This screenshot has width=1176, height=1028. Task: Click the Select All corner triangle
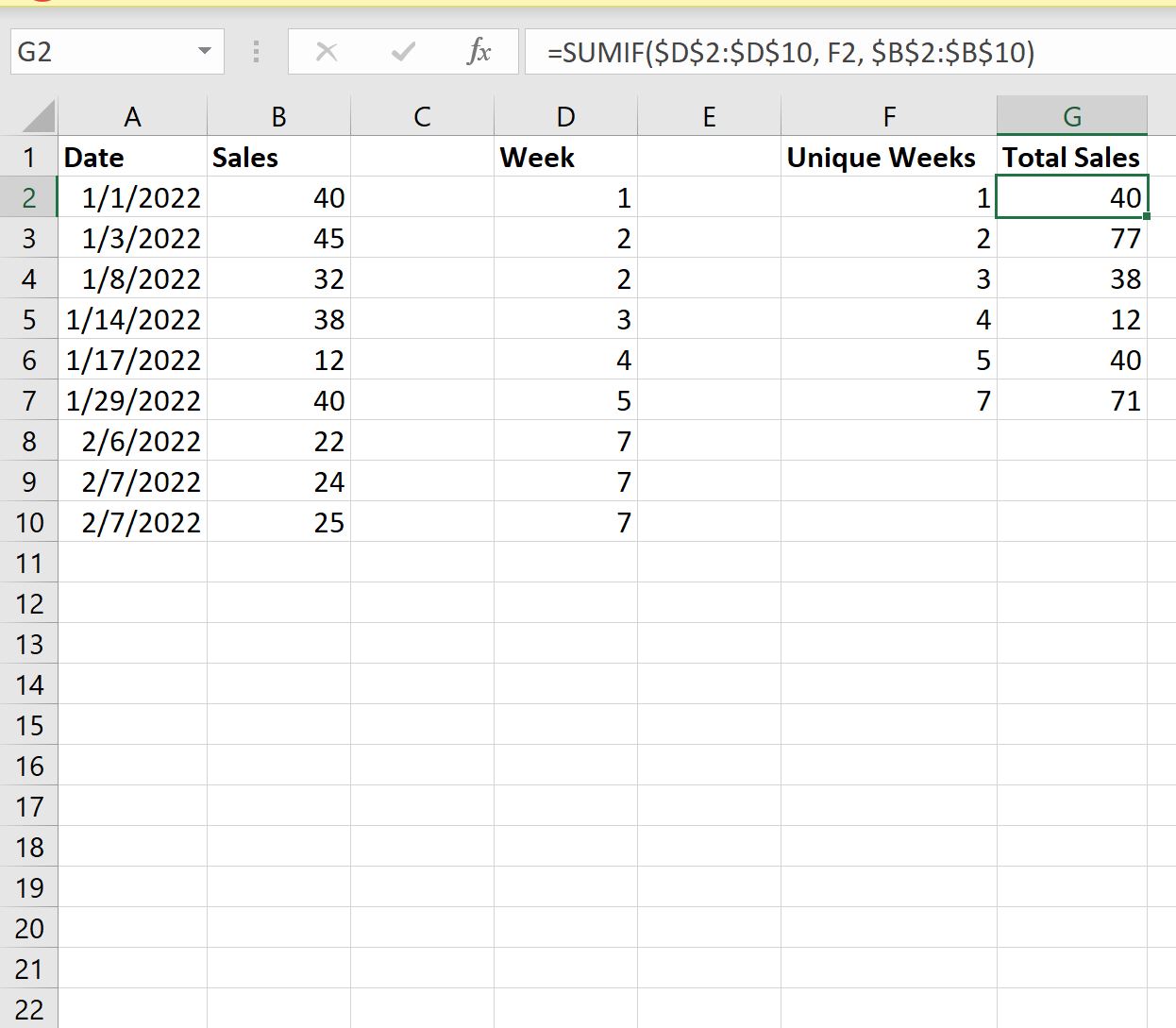tap(38, 117)
